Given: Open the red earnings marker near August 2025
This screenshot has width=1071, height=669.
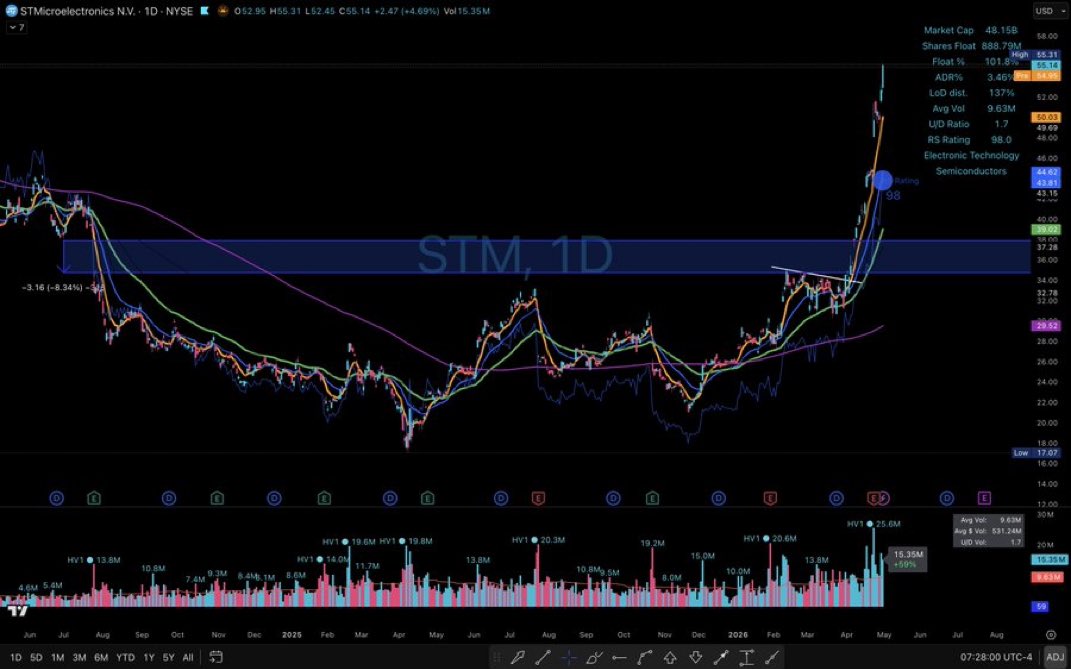Looking at the screenshot, I should tap(538, 498).
